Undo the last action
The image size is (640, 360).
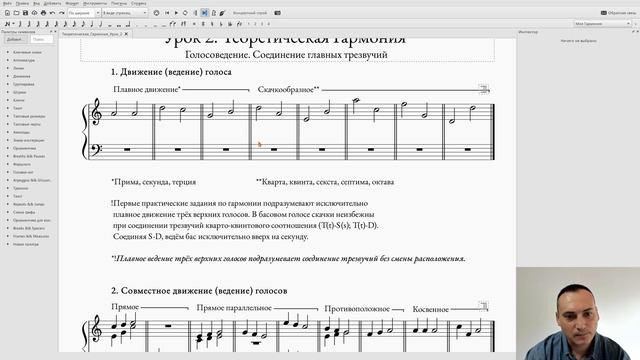52,13
